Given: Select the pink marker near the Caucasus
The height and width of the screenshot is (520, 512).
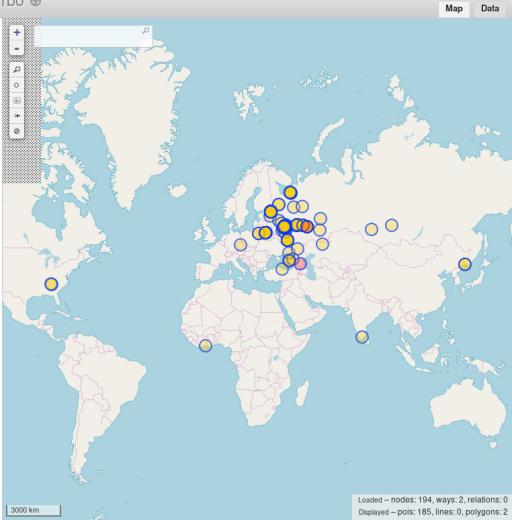Looking at the screenshot, I should coord(300,264).
